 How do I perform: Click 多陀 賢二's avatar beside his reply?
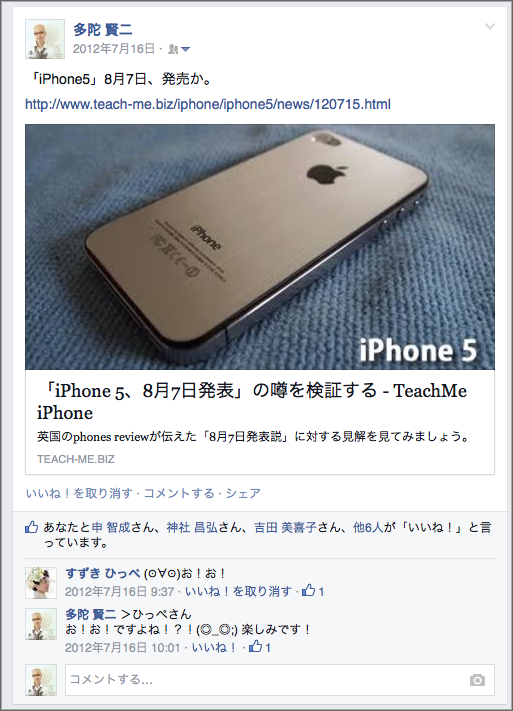pyautogui.click(x=41, y=624)
